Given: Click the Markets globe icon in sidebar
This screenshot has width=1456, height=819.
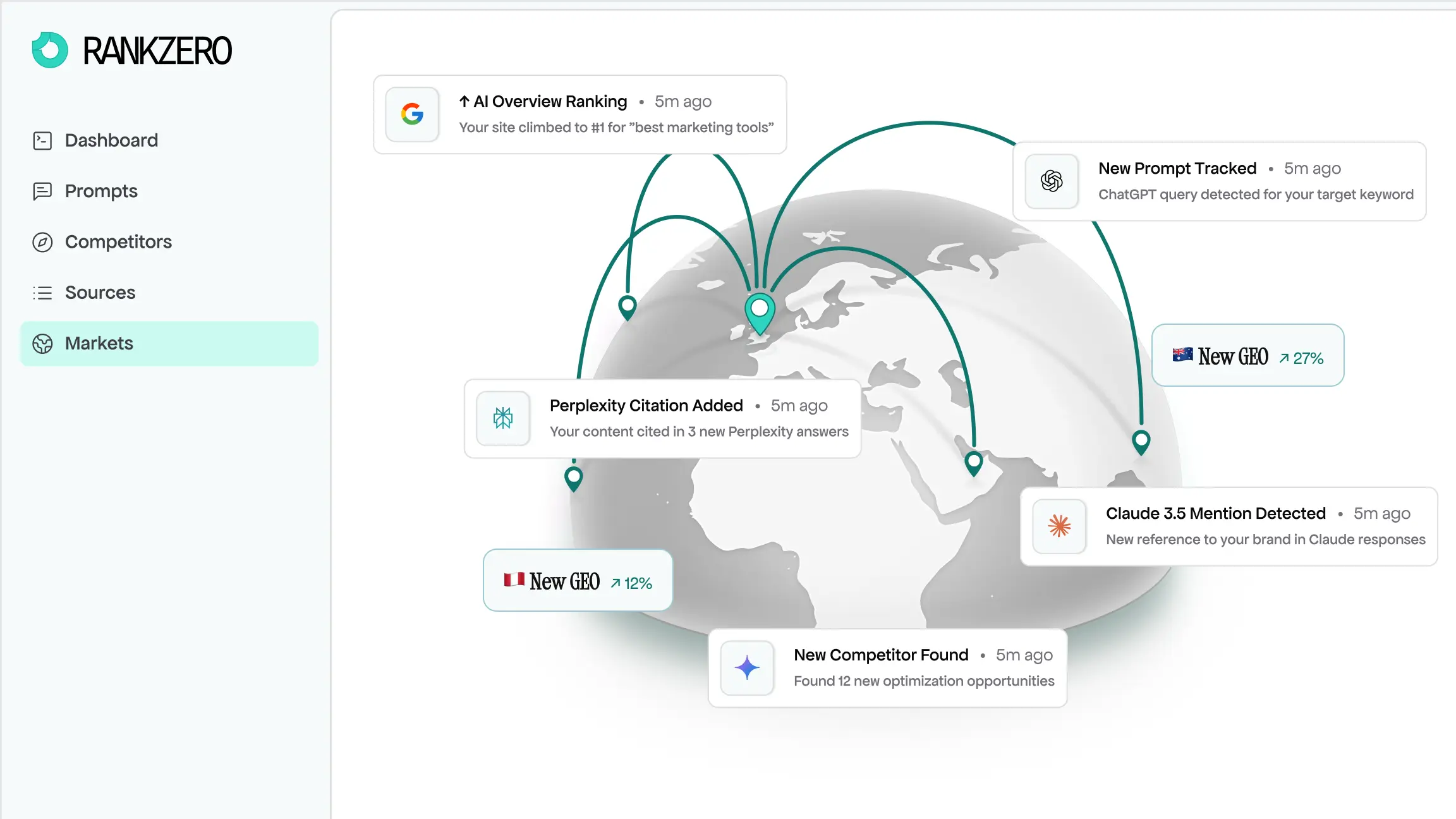Looking at the screenshot, I should click(42, 344).
